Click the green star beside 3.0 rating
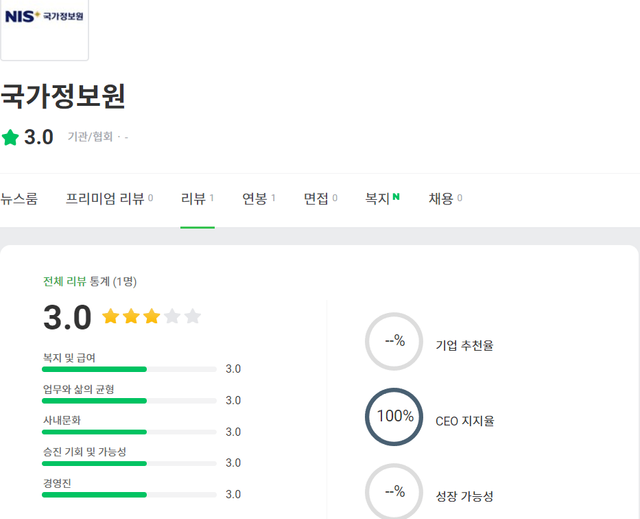 10,137
